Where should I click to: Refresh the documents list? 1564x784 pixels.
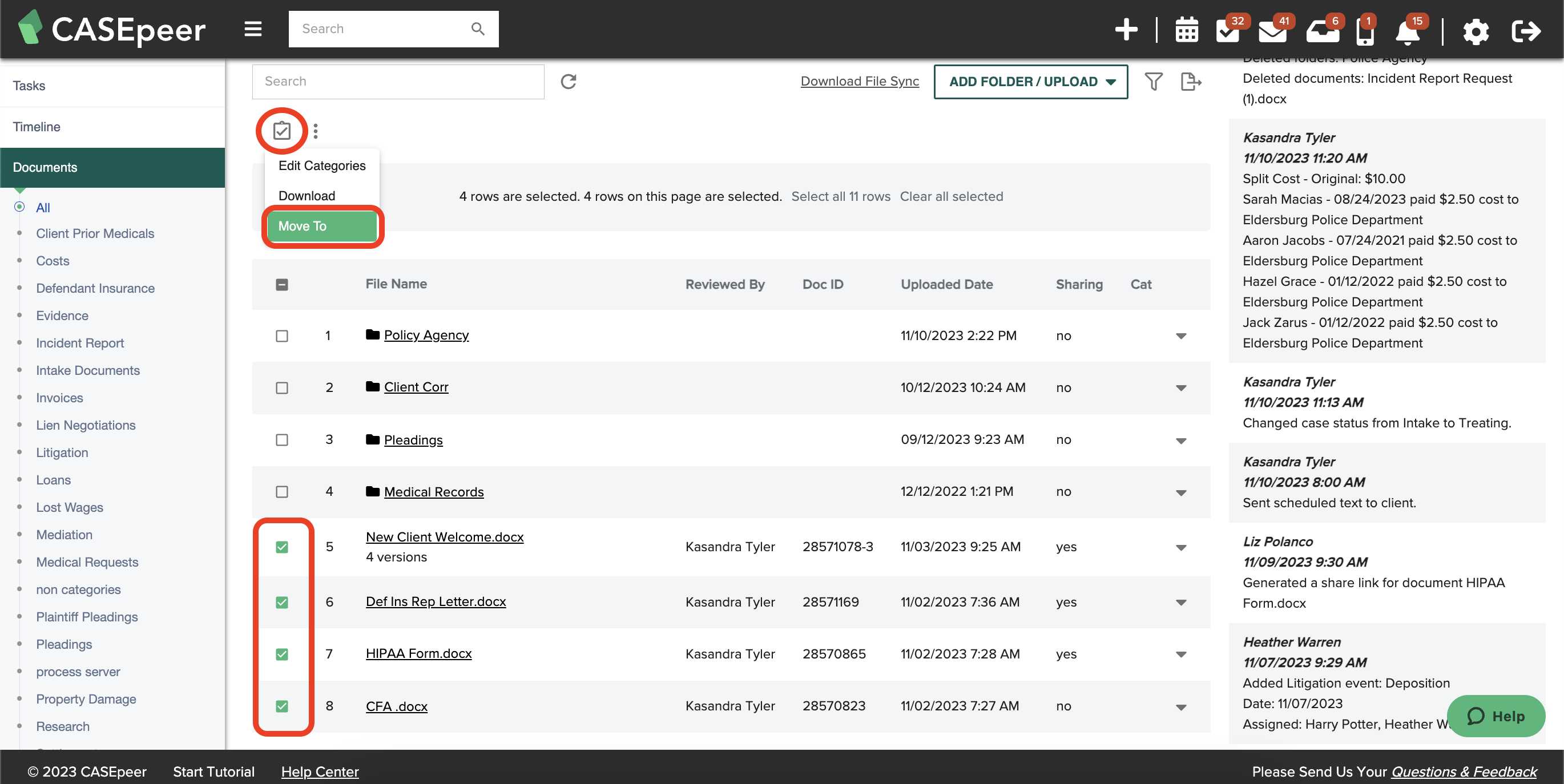coord(569,82)
